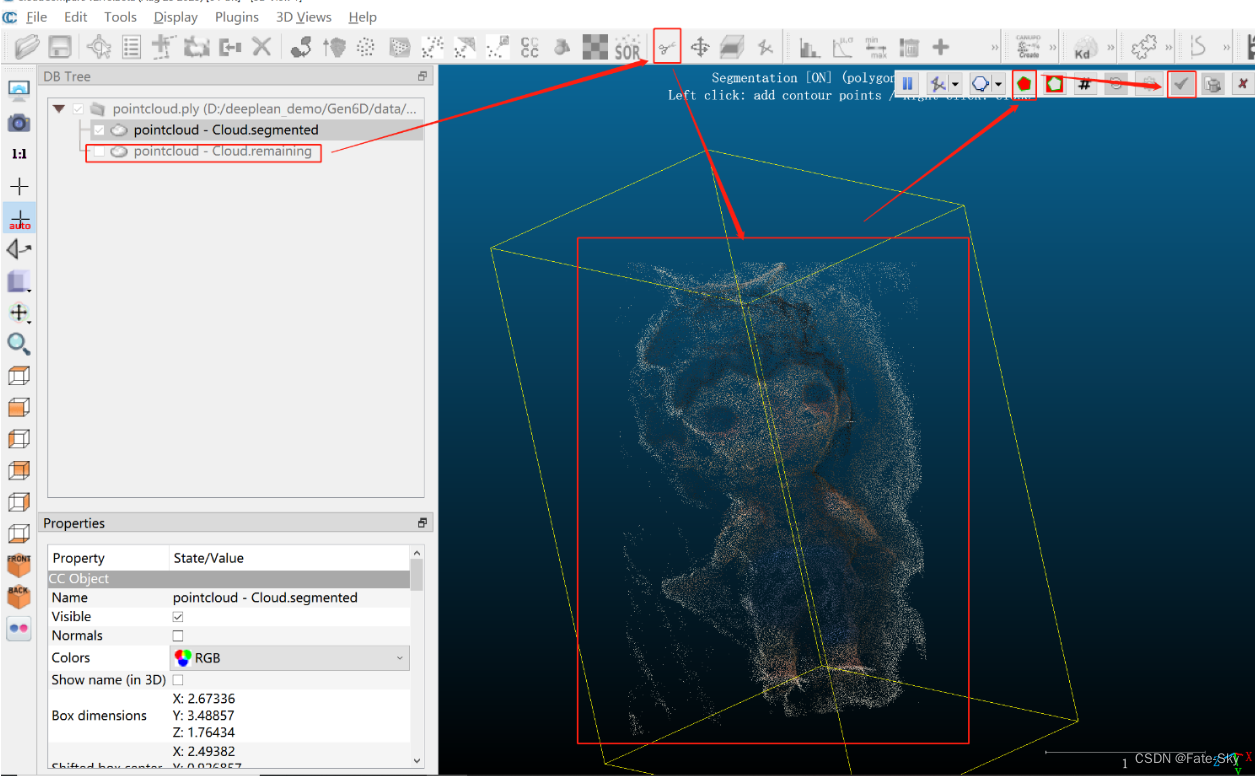Pause segmentation with the pause button
The image size is (1255, 776).
(908, 84)
